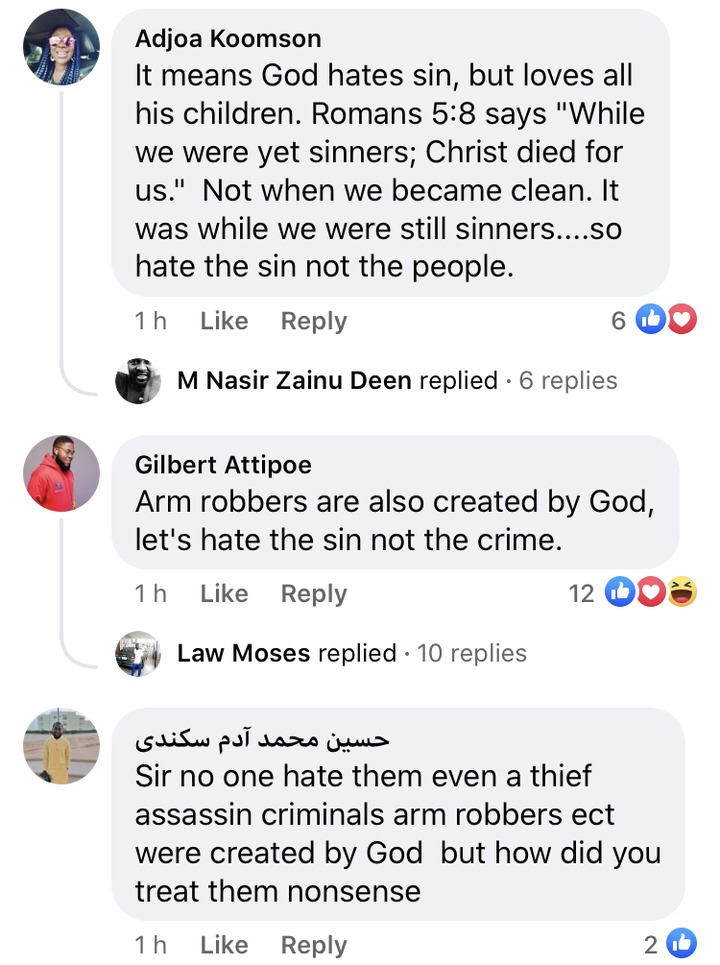Like Gilbert Attipoe's comment
The image size is (720, 965).
(x=224, y=593)
